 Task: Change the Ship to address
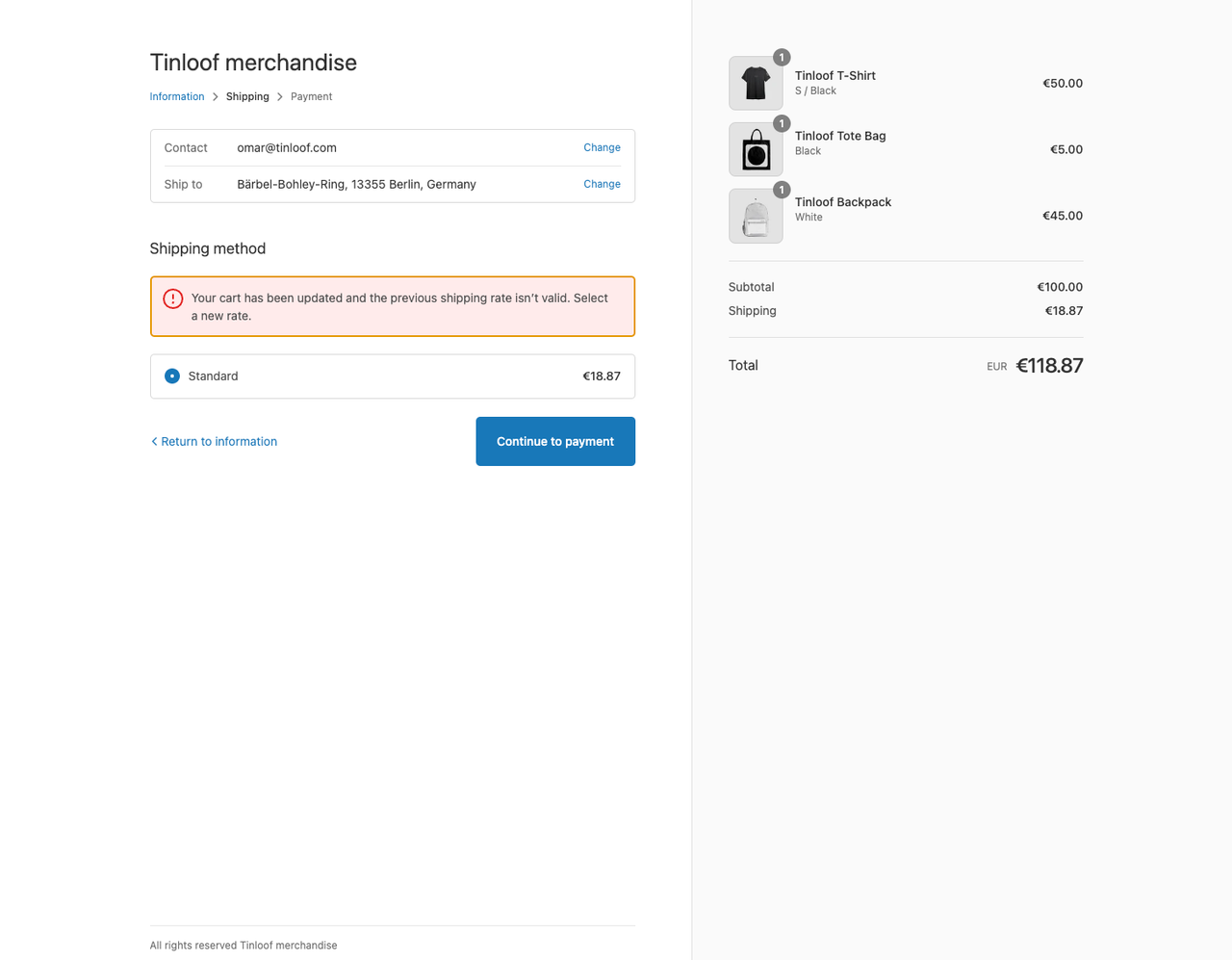(602, 184)
